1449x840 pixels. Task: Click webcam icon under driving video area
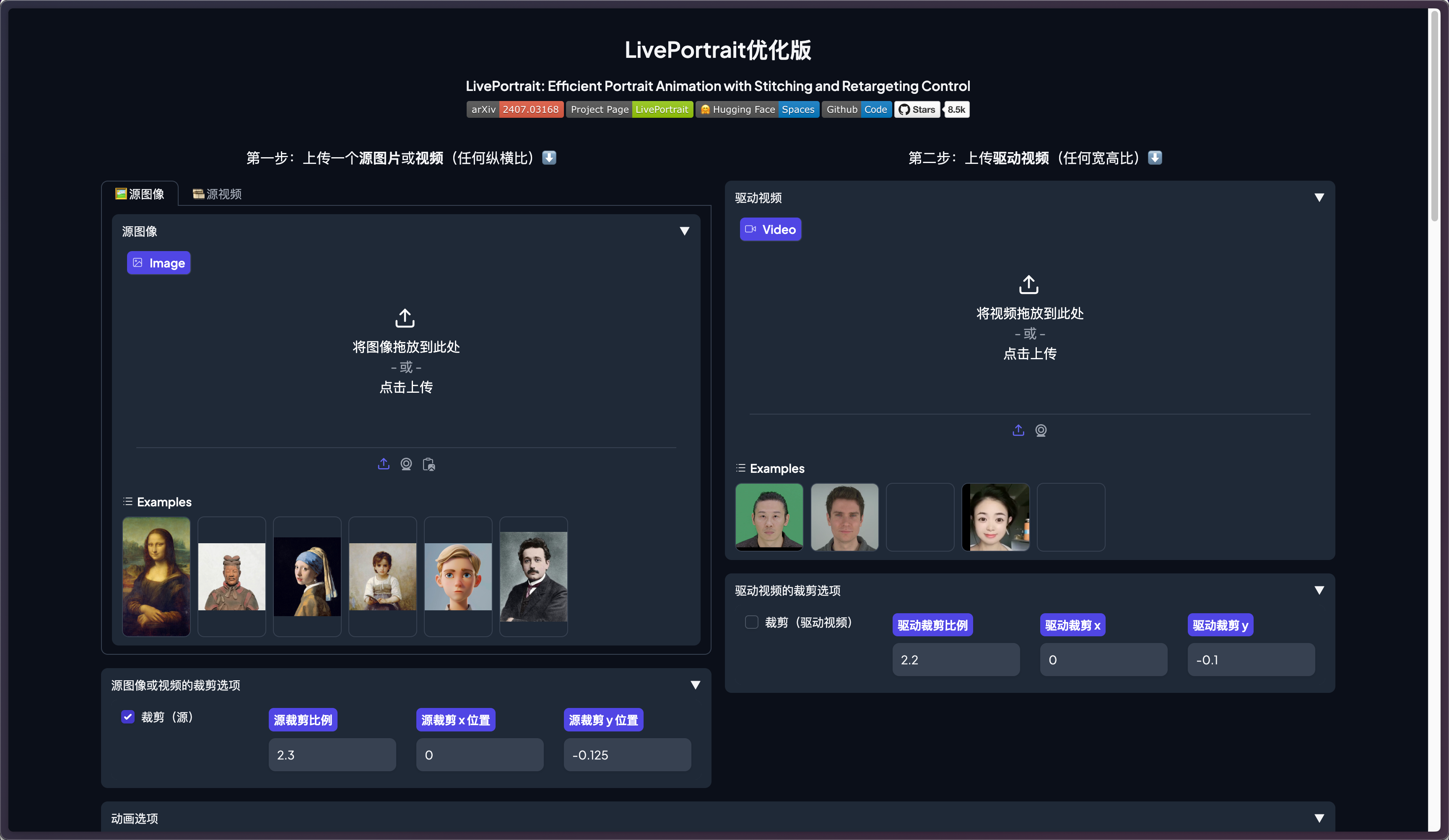click(x=1041, y=430)
